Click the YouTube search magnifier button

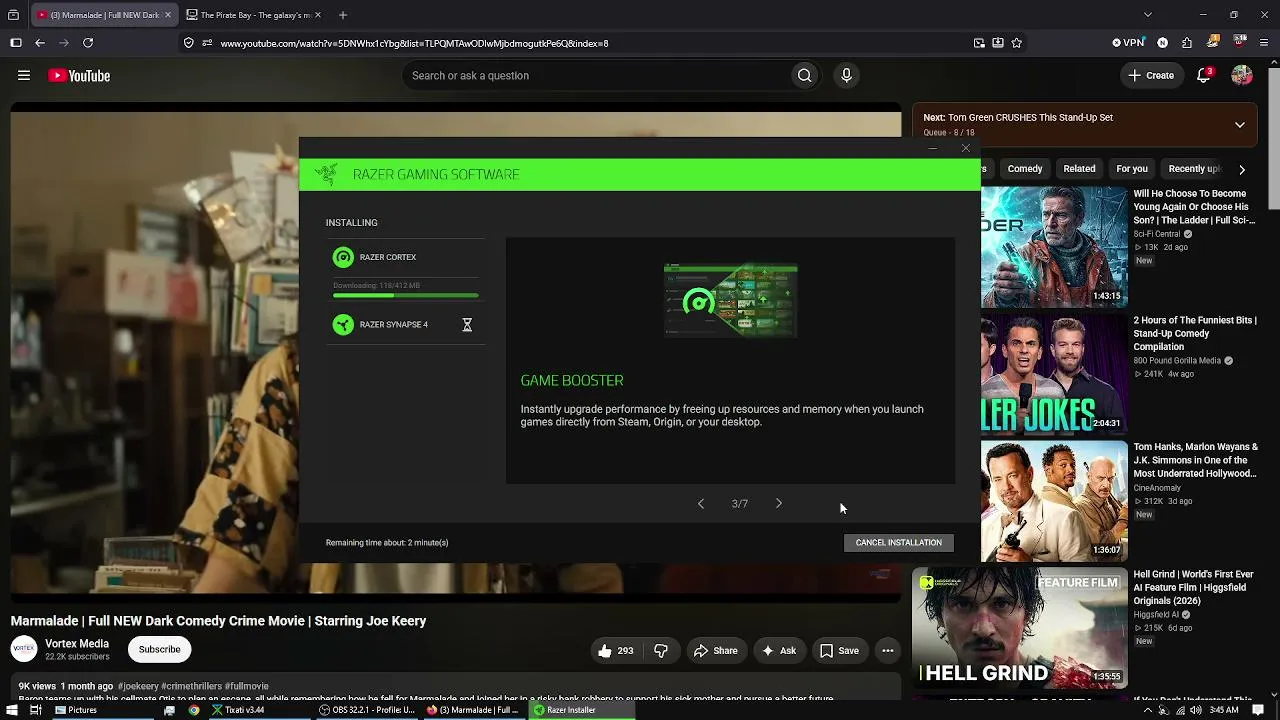point(804,76)
